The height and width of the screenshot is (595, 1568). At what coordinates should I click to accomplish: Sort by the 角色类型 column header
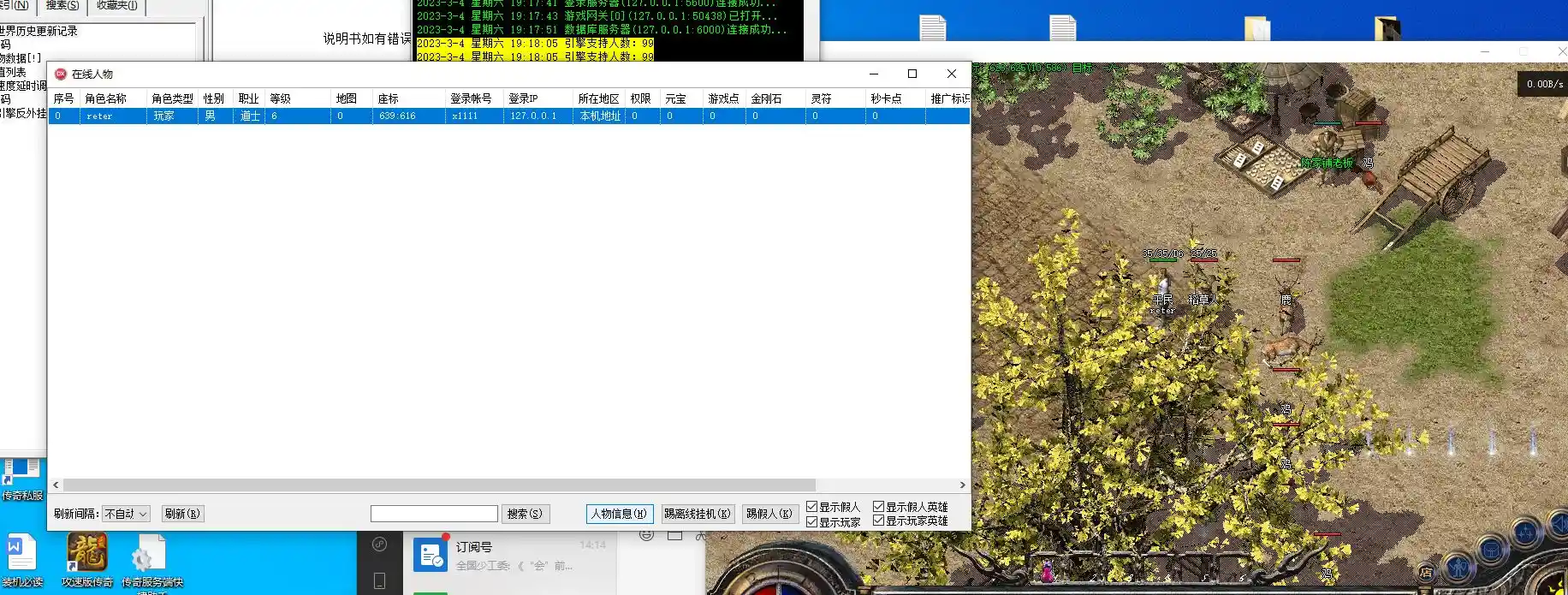click(173, 98)
